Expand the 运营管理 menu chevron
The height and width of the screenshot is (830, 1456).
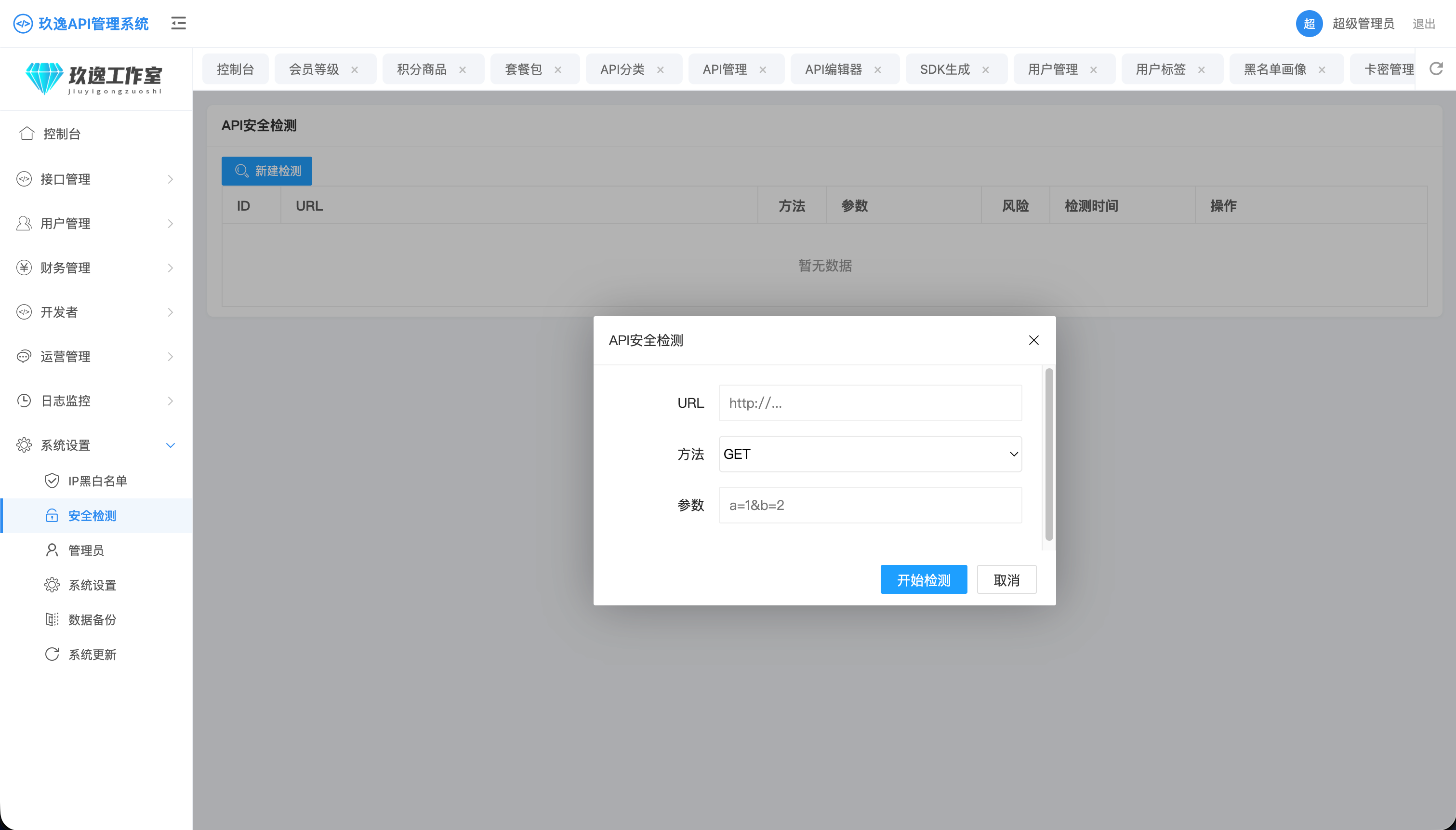pos(171,357)
